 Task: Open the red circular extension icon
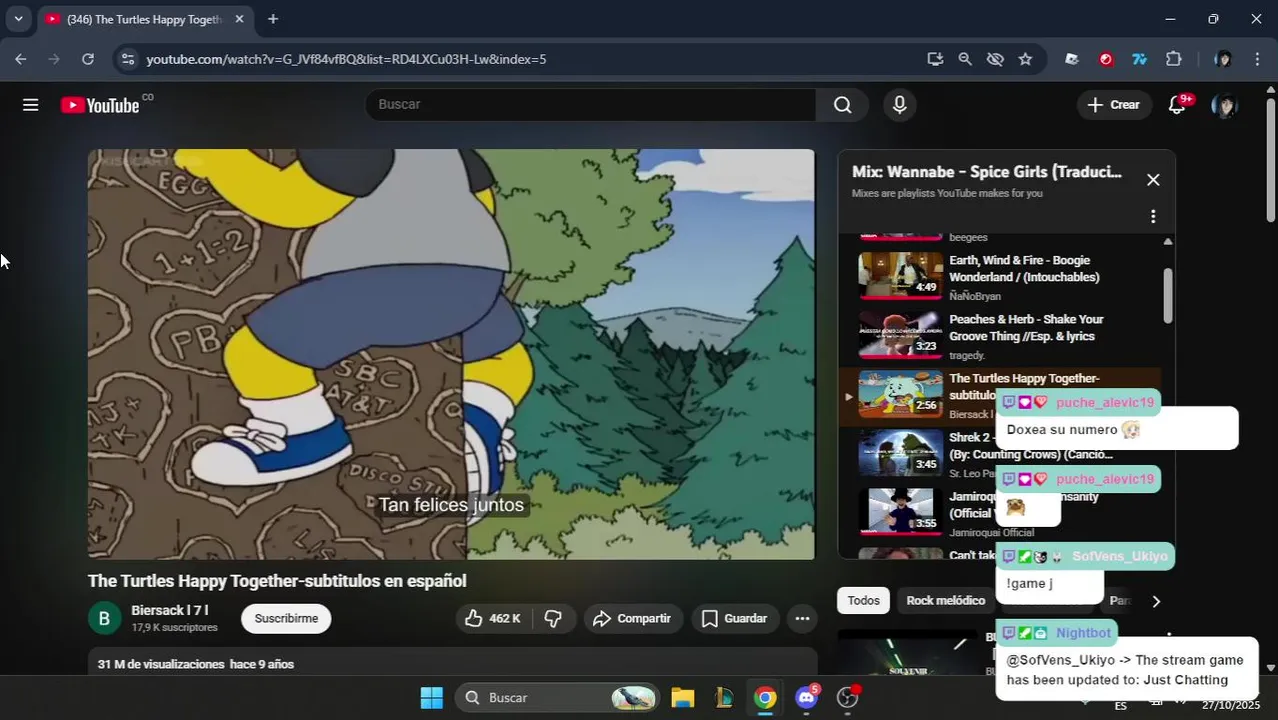(1106, 59)
